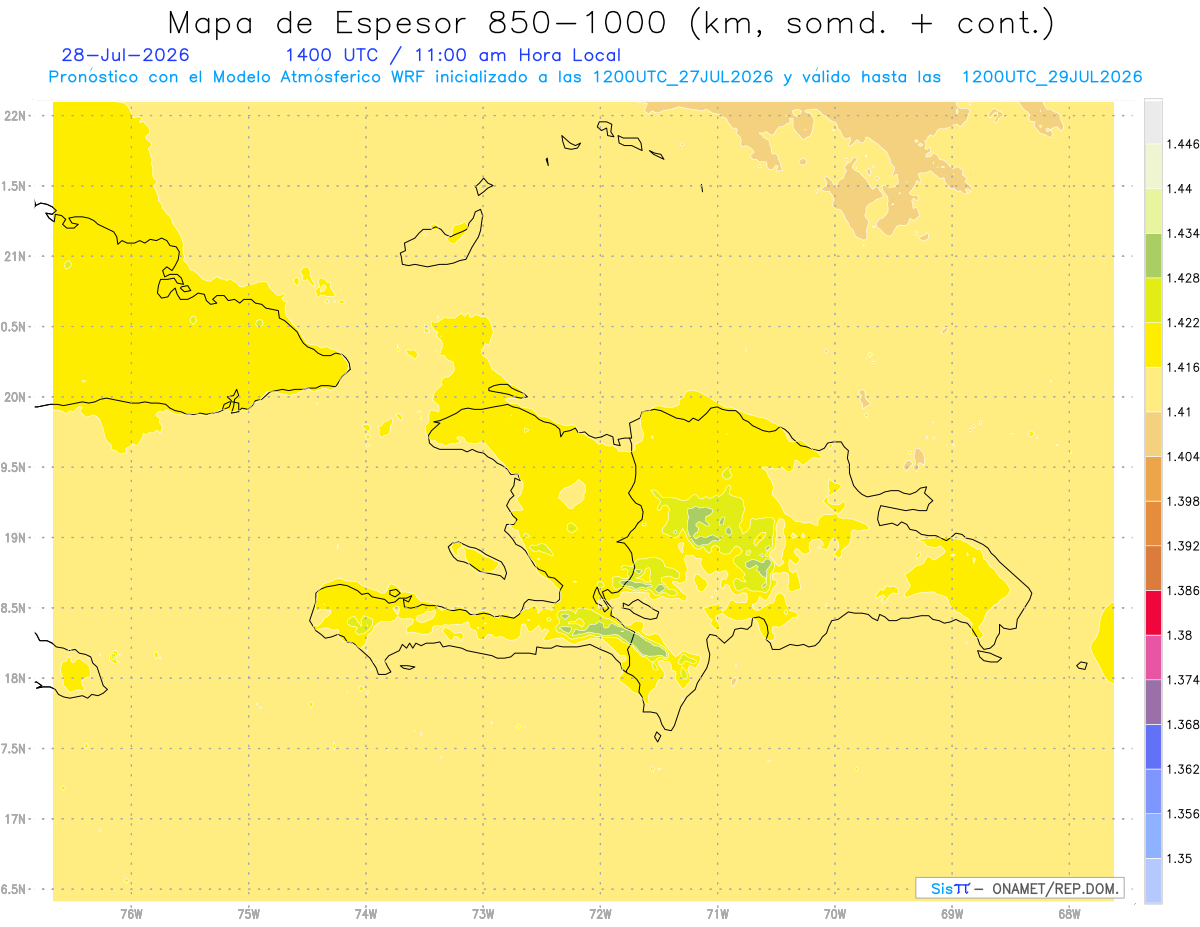Pick the red legend band between 1.38 and 1.386
Screen dimensions: 1200x927
pos(1153,612)
